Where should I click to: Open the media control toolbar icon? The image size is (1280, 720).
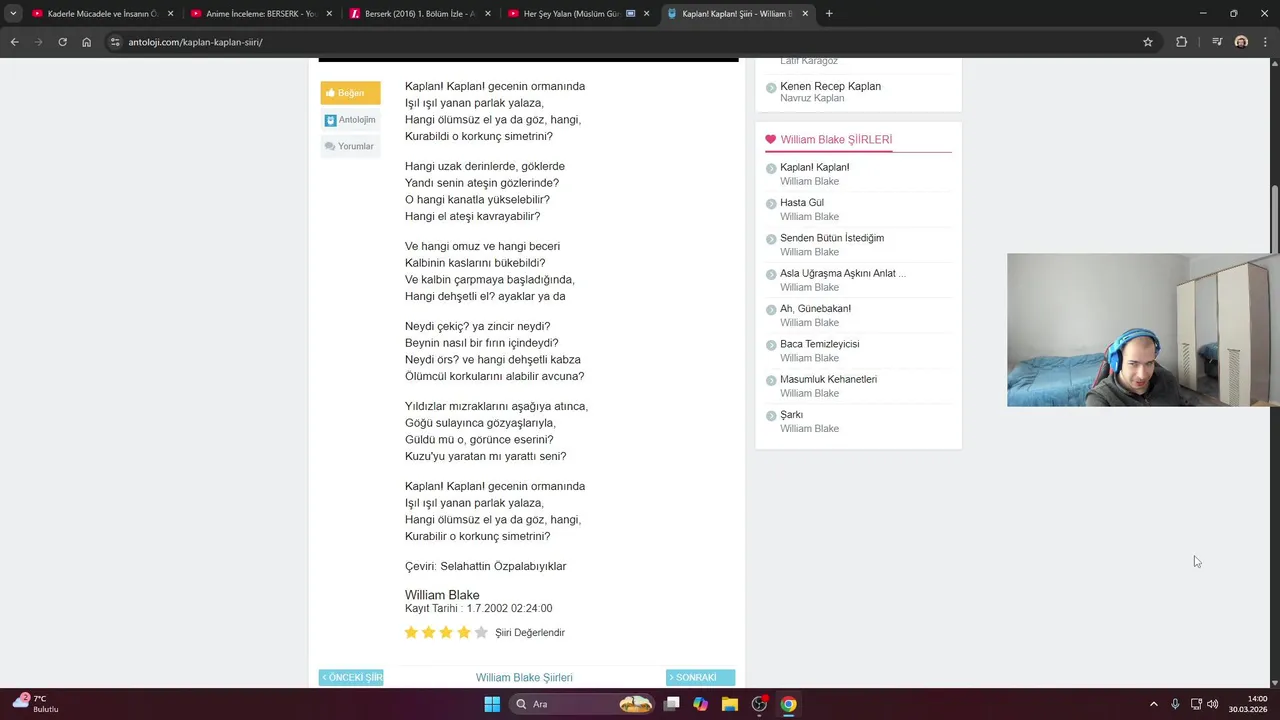point(1217,42)
